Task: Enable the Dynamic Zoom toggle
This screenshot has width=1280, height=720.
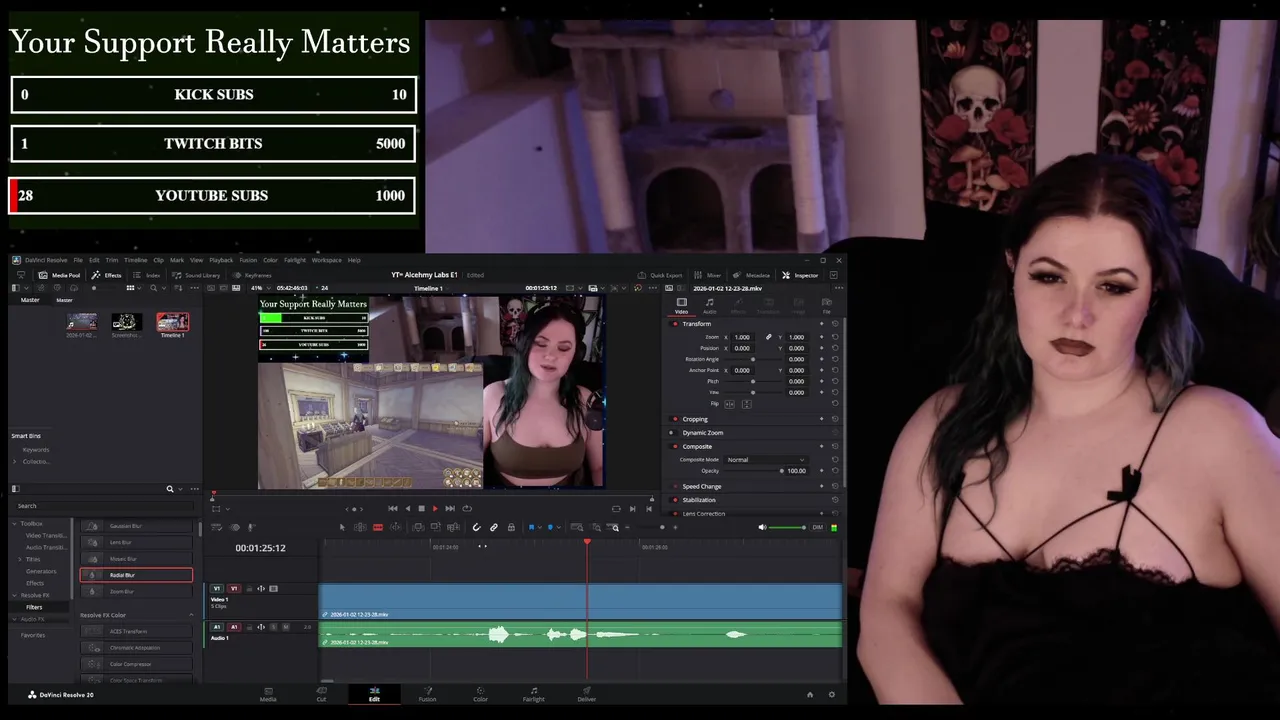Action: 672,433
